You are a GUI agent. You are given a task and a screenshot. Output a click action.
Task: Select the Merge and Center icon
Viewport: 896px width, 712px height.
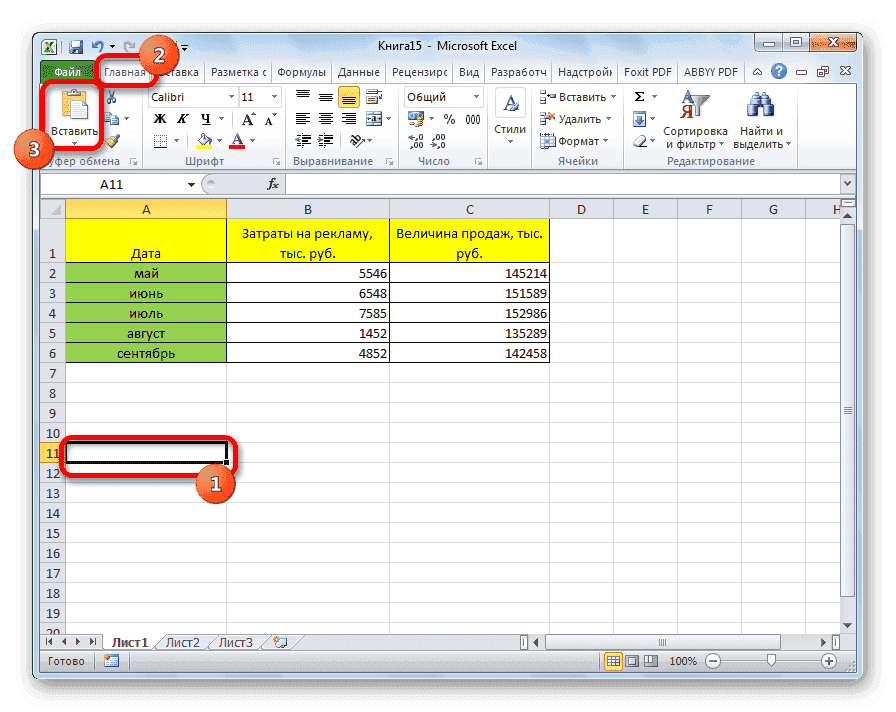[374, 118]
